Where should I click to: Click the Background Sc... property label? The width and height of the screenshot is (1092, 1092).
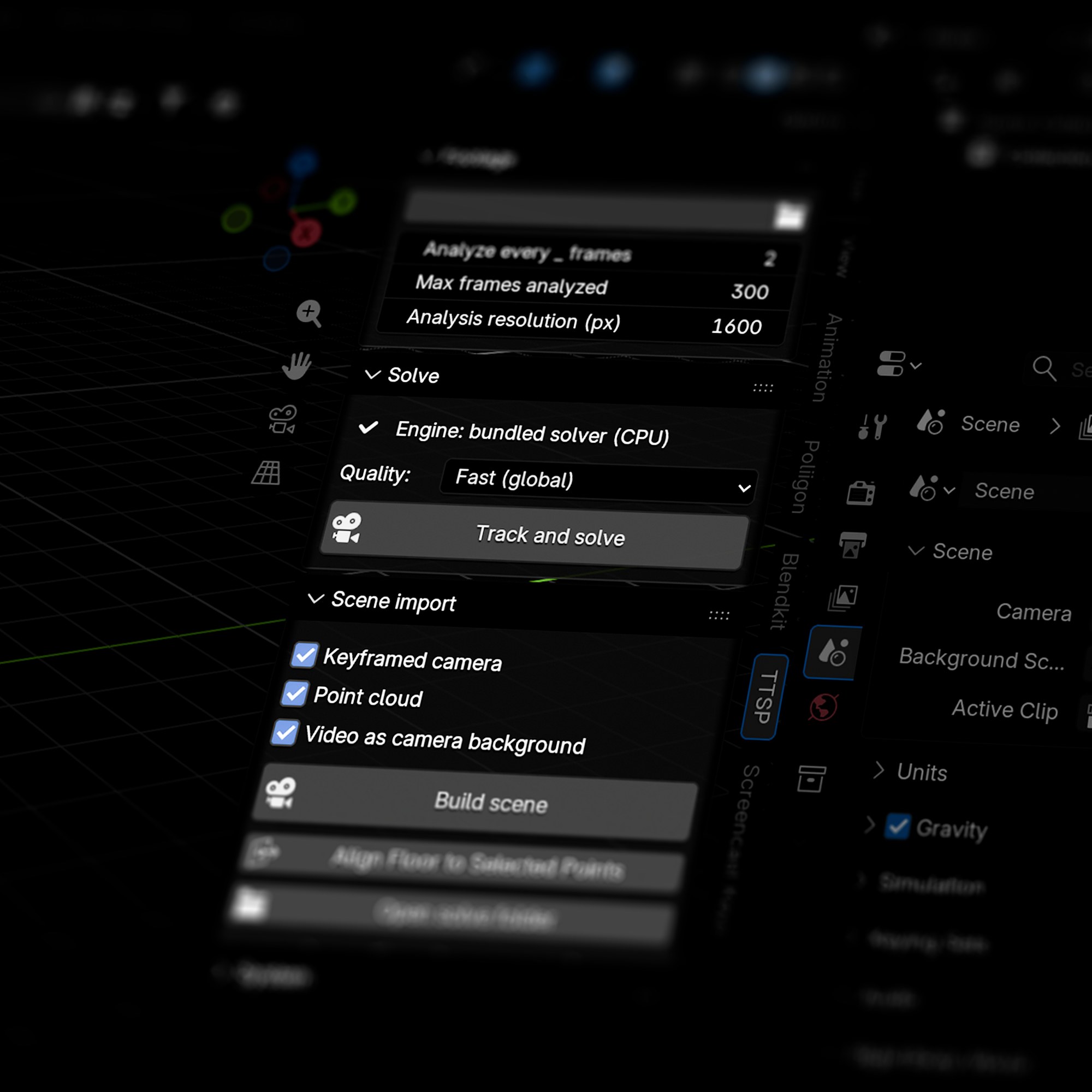tap(982, 659)
